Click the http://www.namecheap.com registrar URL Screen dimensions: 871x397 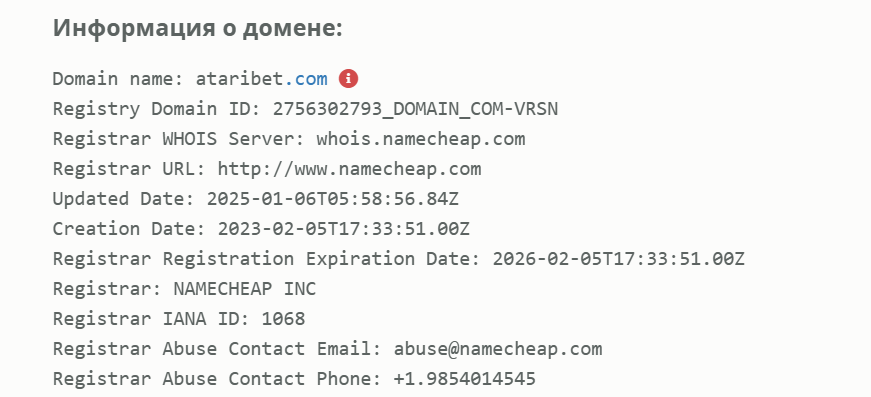pos(349,169)
